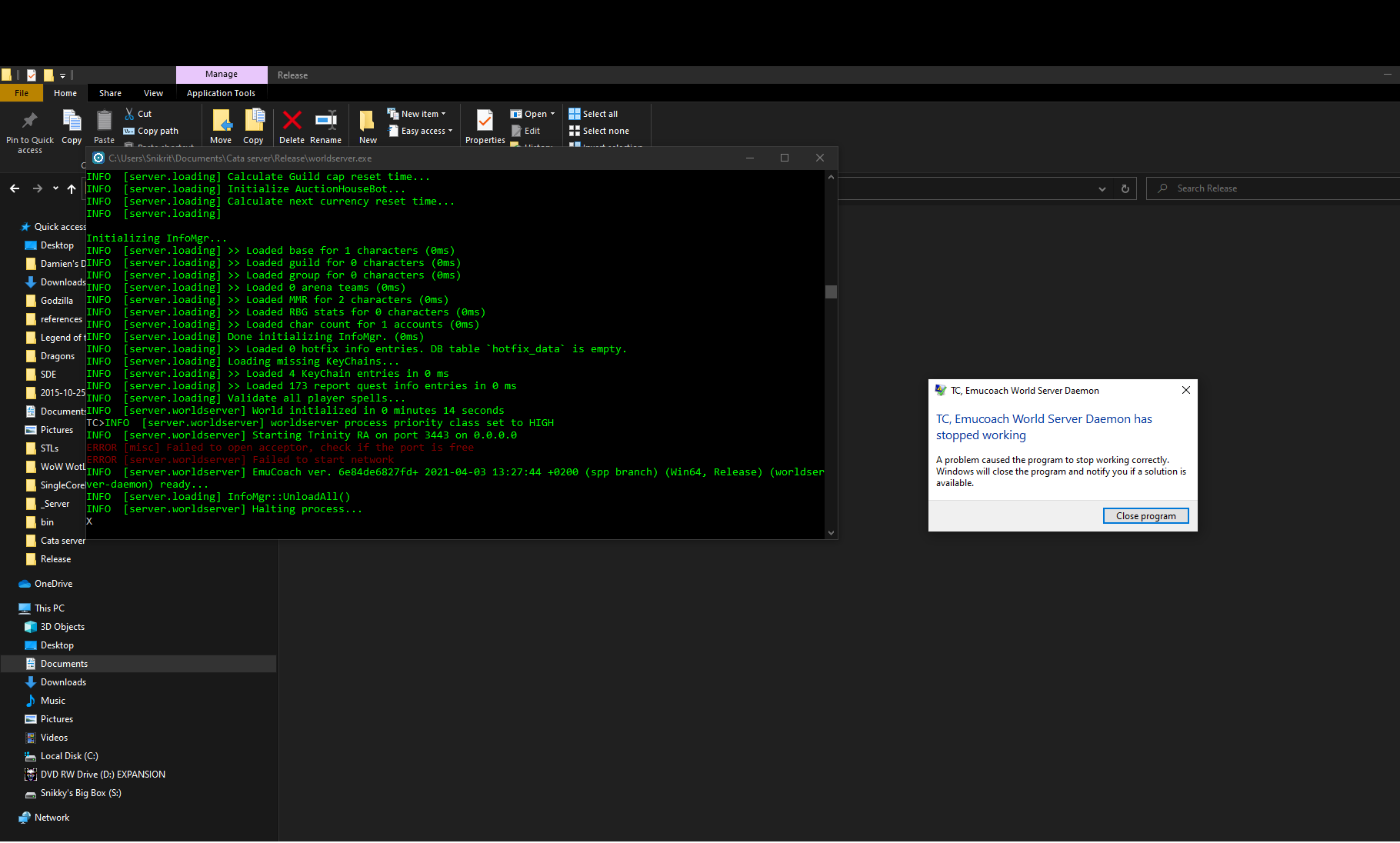Click the Copy to folder icon
This screenshot has width=1400, height=843.
pyautogui.click(x=254, y=121)
